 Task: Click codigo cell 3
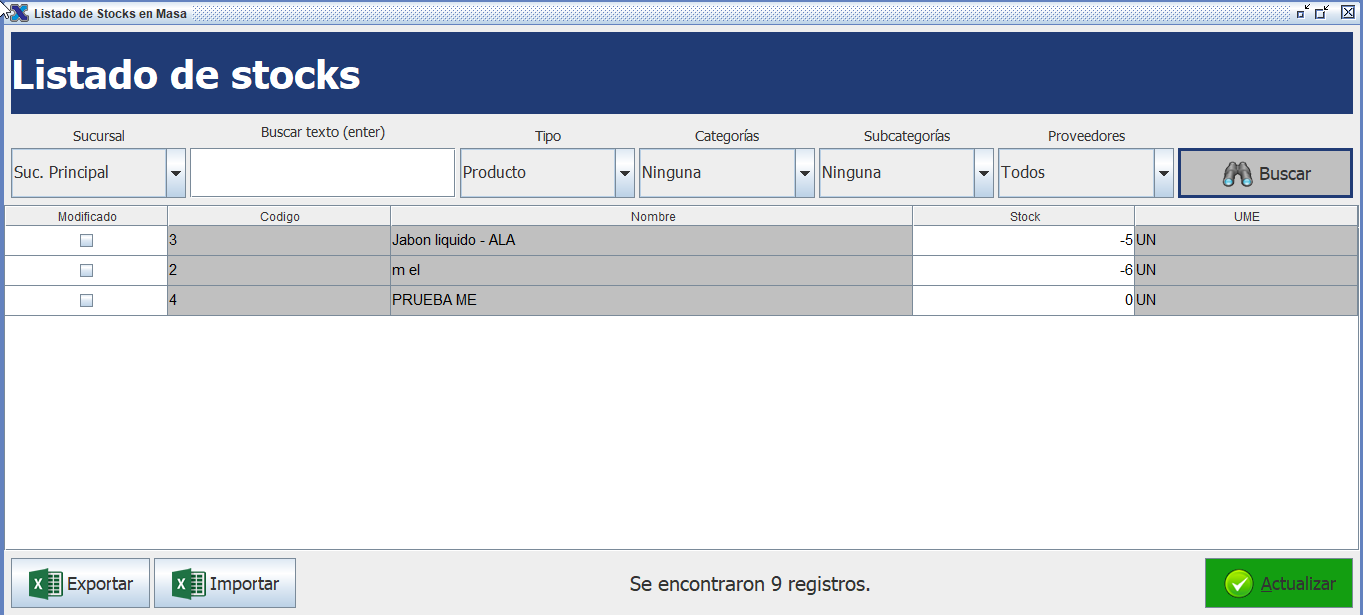pos(279,241)
